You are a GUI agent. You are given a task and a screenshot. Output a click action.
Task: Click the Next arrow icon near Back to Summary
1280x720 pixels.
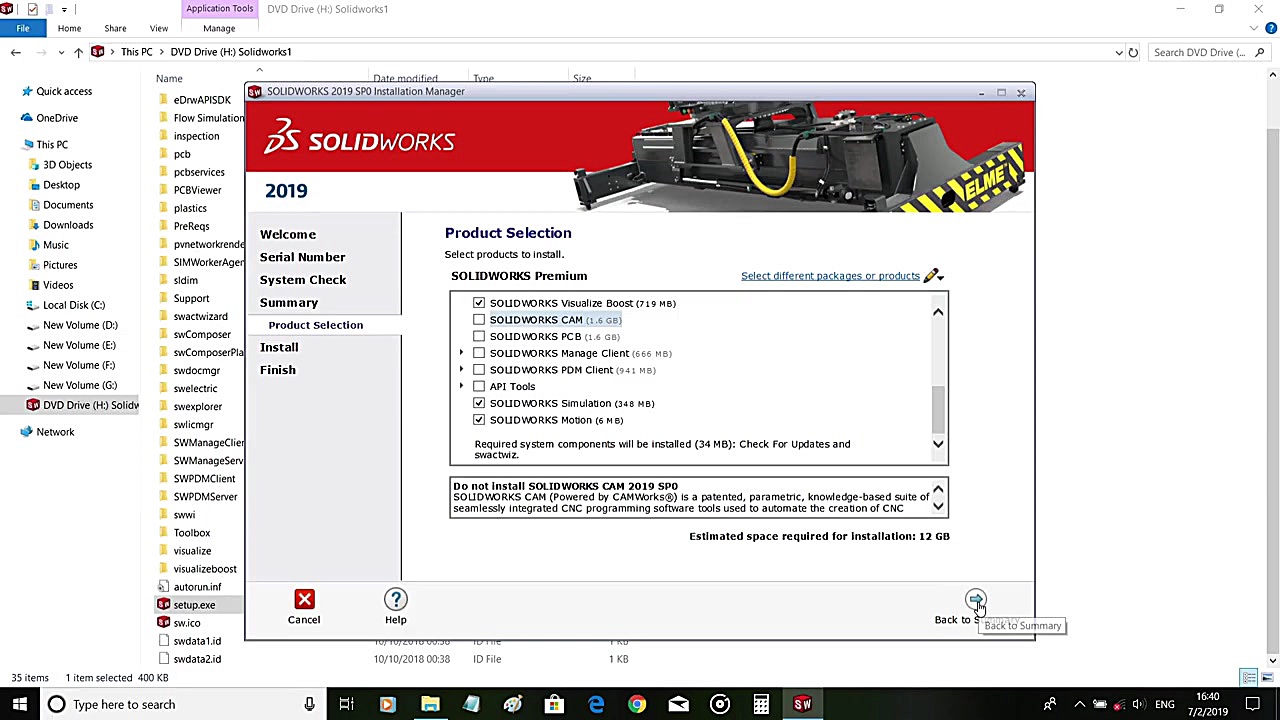pyautogui.click(x=975, y=600)
